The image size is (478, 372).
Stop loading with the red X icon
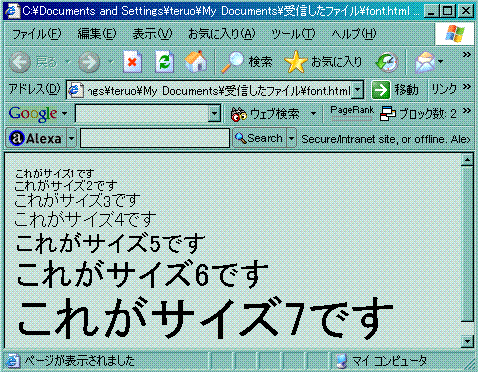pos(132,62)
